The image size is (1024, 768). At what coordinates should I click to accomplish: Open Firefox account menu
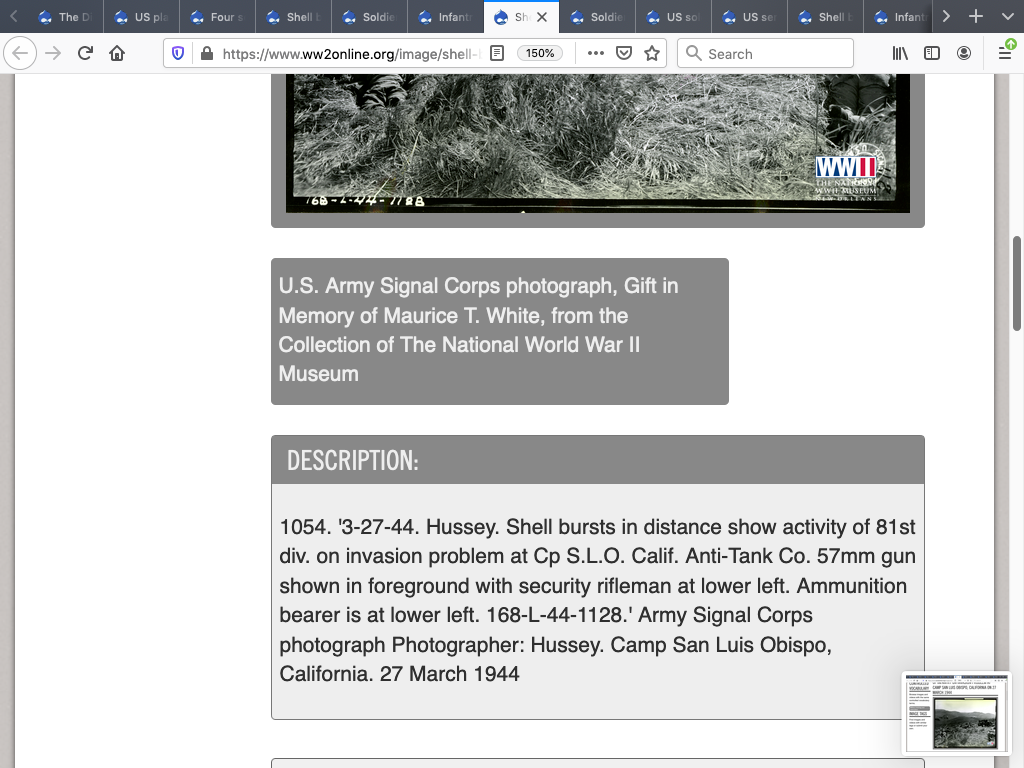point(964,53)
